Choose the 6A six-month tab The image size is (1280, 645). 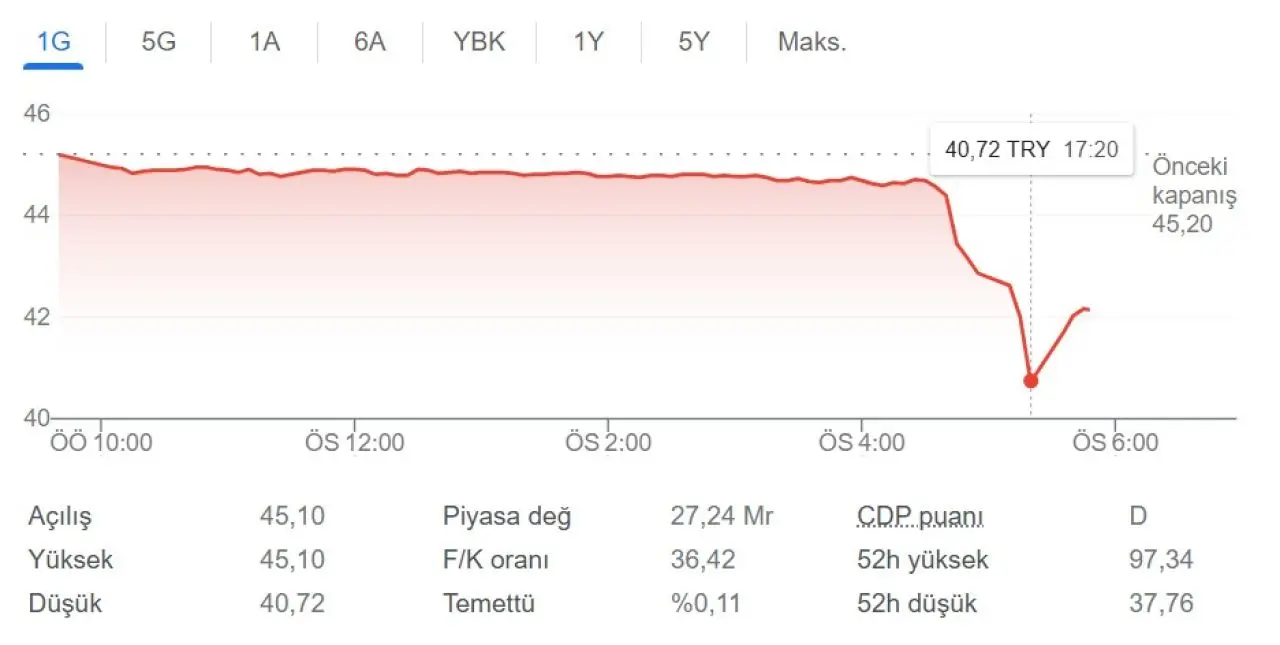click(369, 43)
